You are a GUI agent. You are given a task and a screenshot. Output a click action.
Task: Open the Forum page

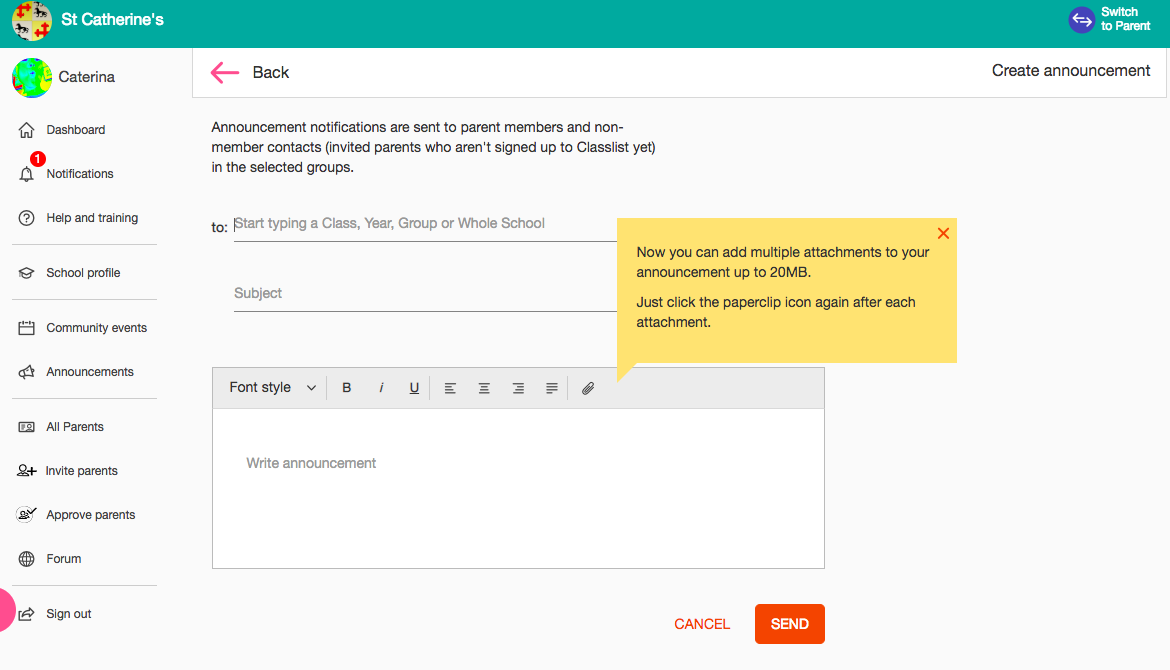point(63,559)
